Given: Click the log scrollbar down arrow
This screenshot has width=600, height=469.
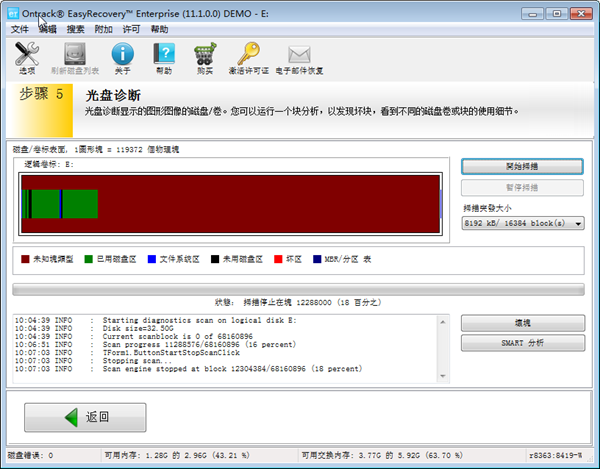Looking at the screenshot, I should [443, 376].
